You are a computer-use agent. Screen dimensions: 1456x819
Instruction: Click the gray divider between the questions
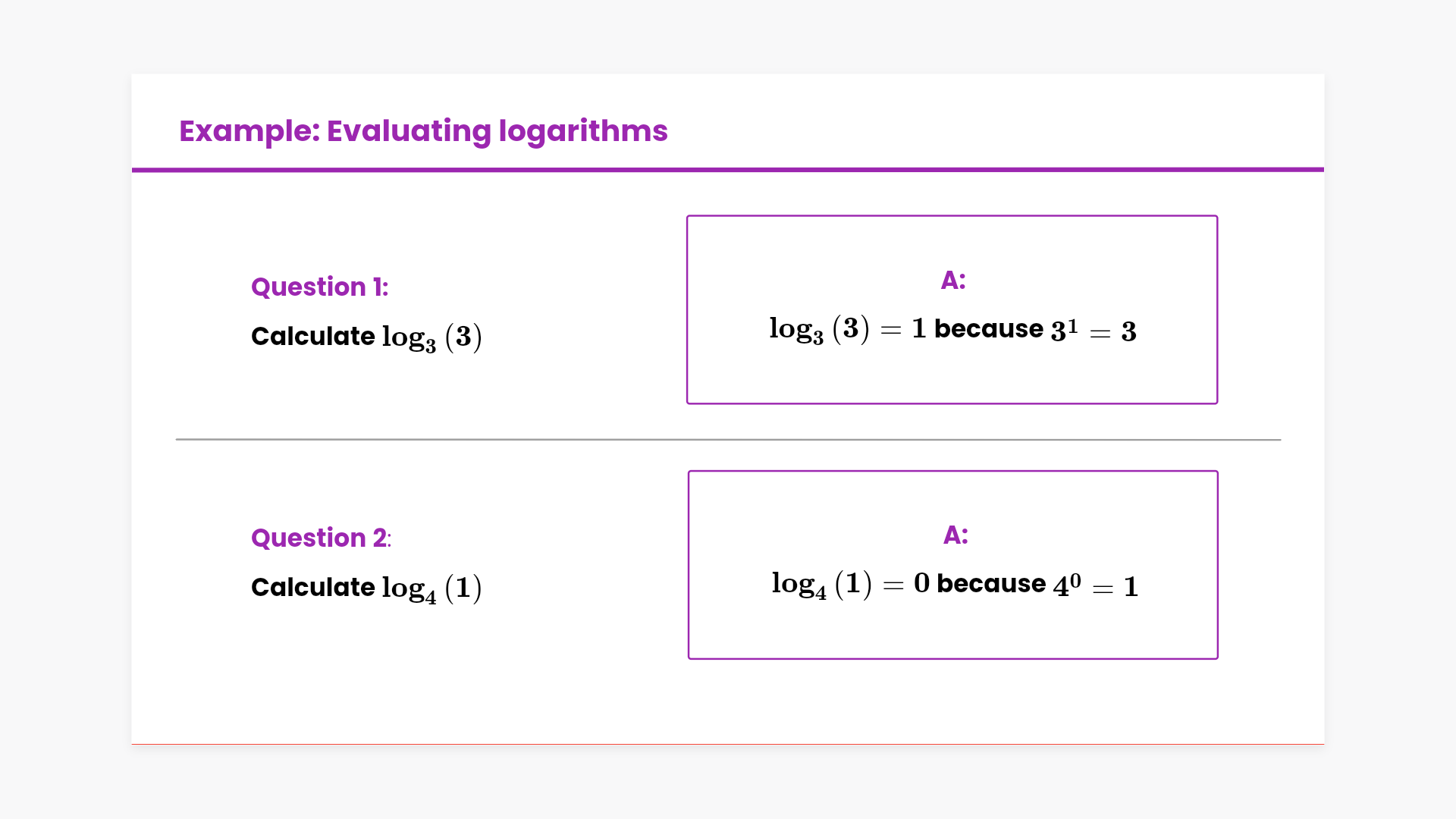728,439
